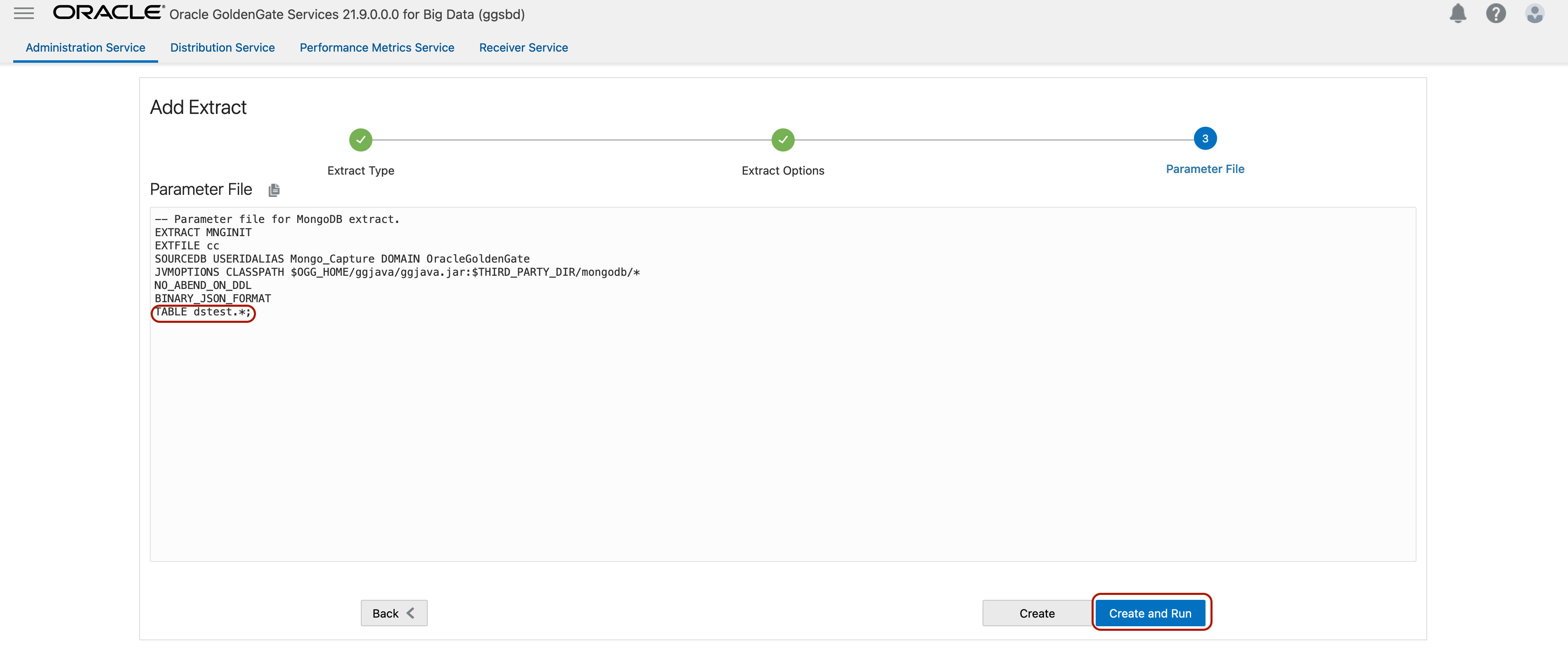Go to completed Extract Options step
This screenshot has height=663, width=1568.
[782, 140]
